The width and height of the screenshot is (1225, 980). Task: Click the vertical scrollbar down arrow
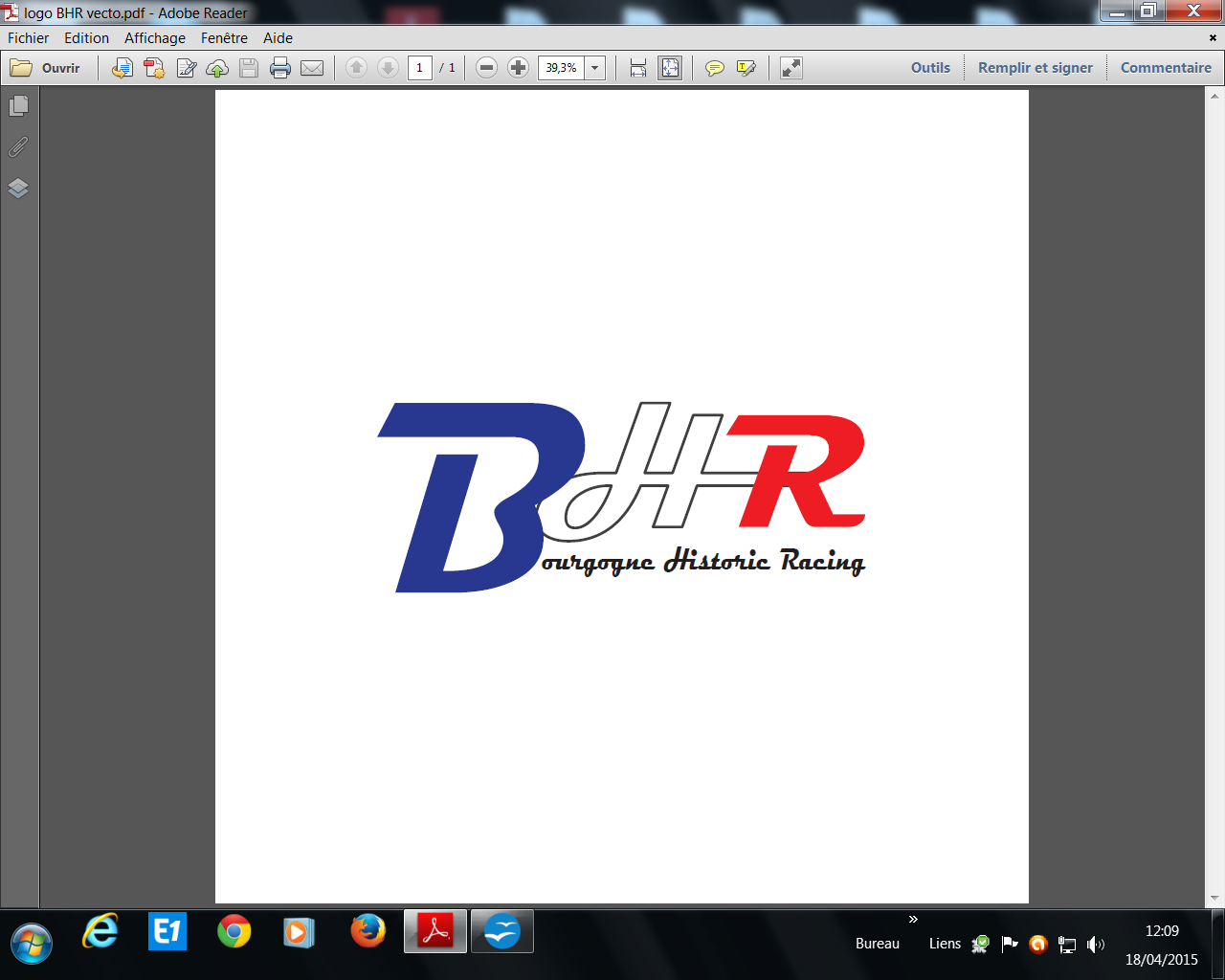1215,899
